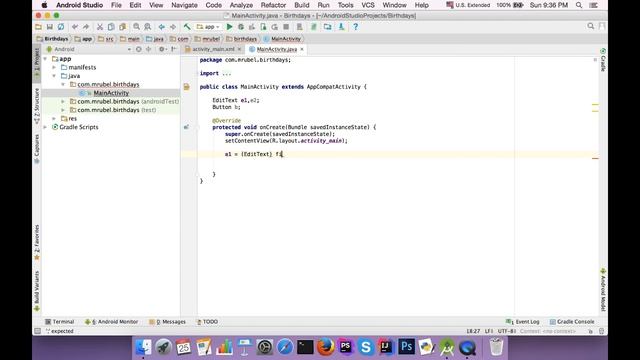Open the Project Structure toolbar icon
The image size is (640, 360).
coord(327,27)
